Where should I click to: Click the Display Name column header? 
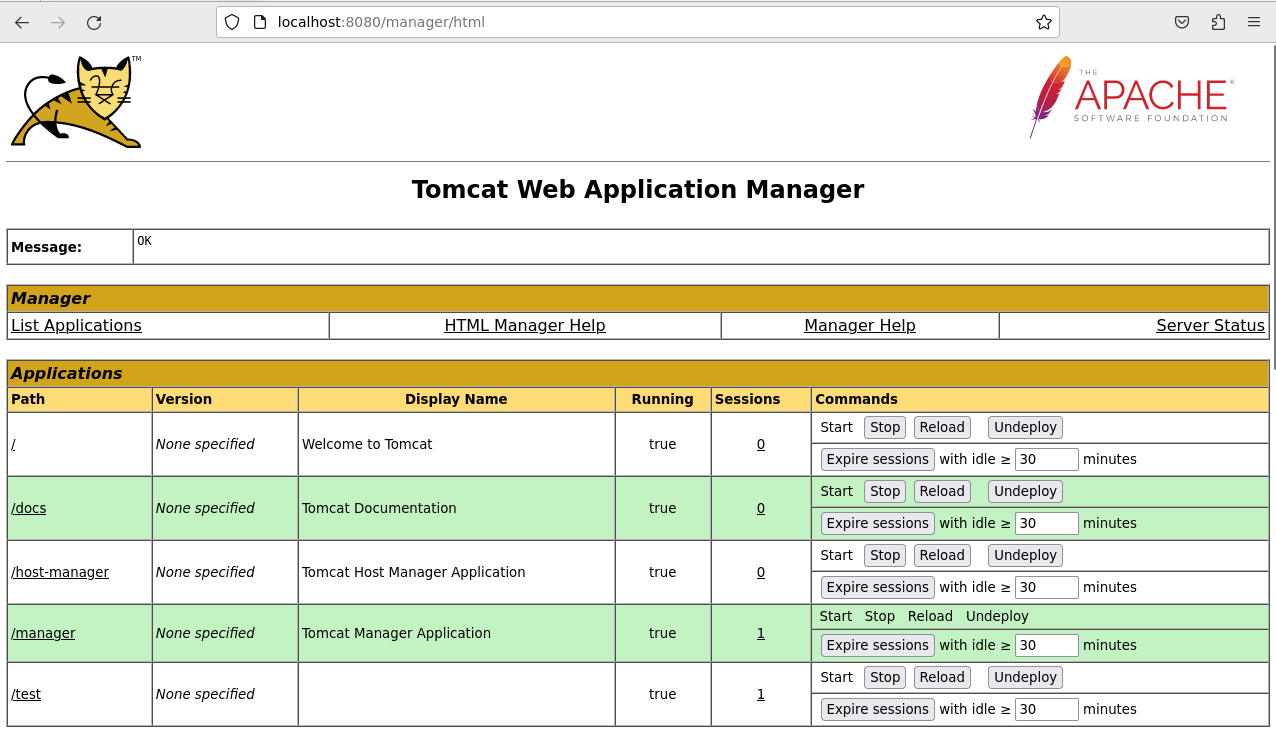pyautogui.click(x=456, y=399)
